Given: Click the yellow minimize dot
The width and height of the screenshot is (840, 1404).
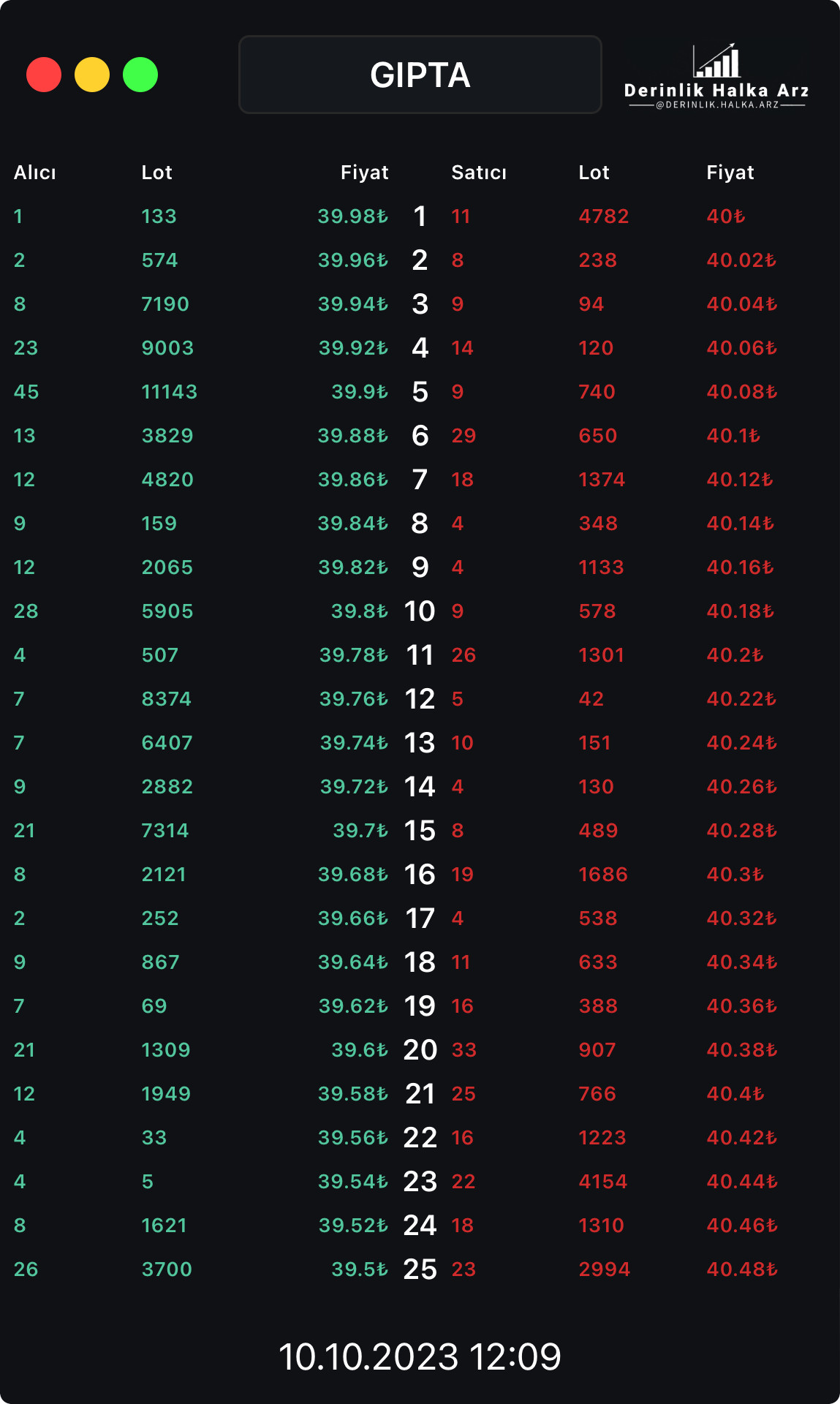Looking at the screenshot, I should (x=92, y=75).
